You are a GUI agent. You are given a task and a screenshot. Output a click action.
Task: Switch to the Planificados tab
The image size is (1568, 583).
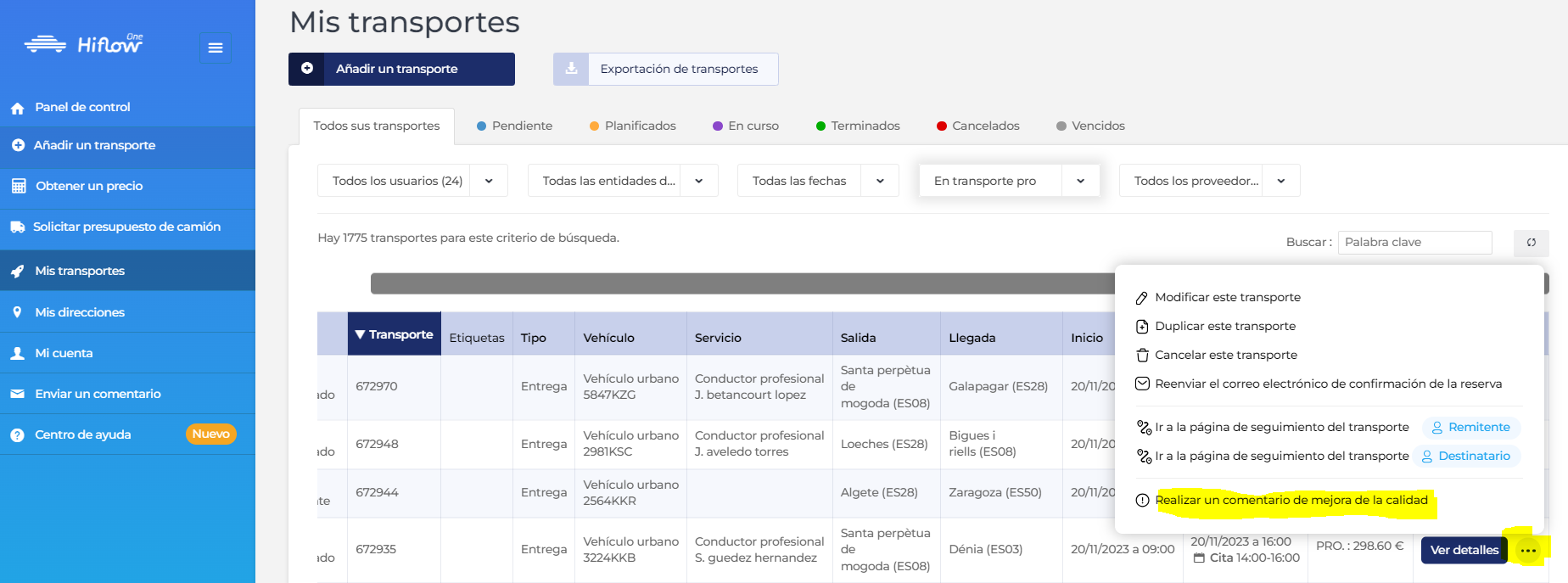point(632,126)
